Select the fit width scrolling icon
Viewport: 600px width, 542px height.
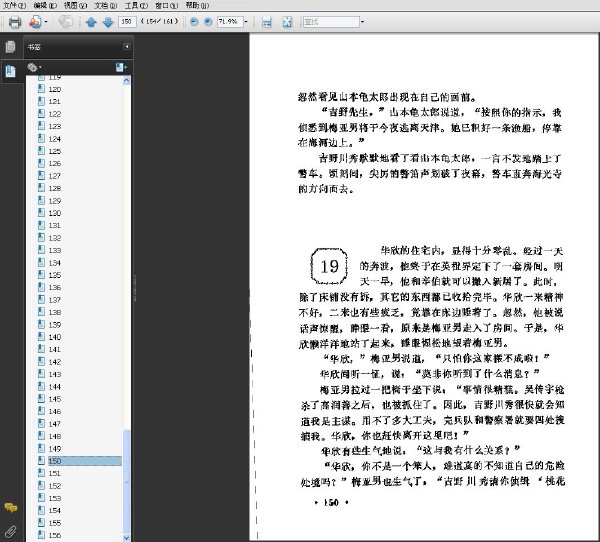coord(267,22)
